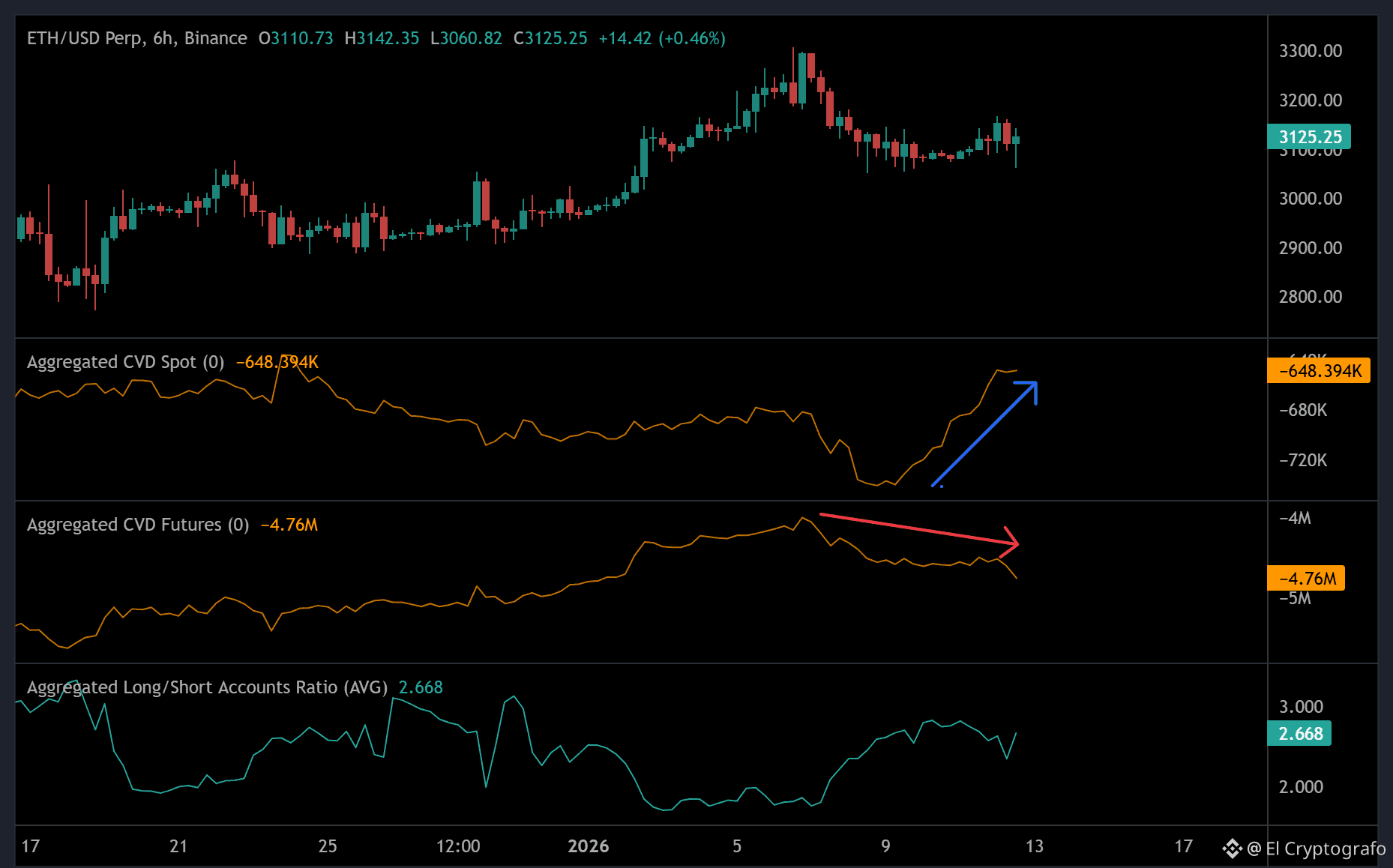Click the orange -4.76M axis value tag

click(x=1306, y=579)
